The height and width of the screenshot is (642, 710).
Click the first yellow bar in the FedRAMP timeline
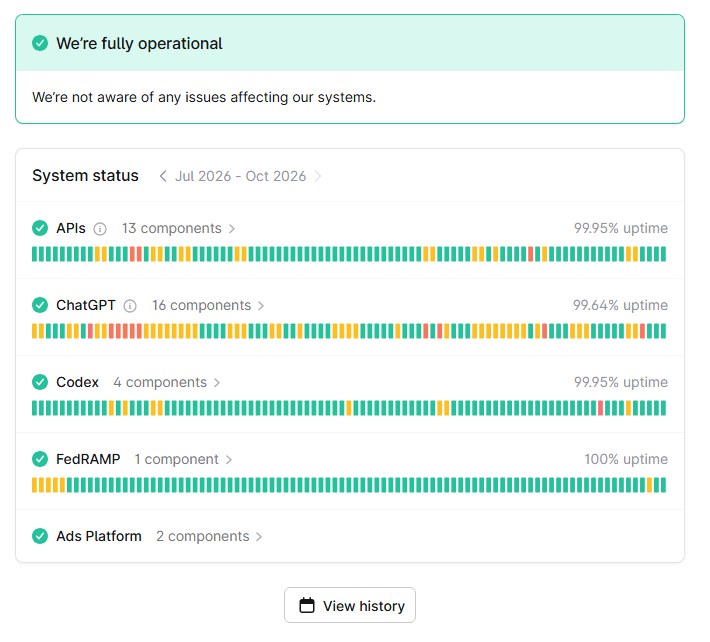pyautogui.click(x=34, y=485)
